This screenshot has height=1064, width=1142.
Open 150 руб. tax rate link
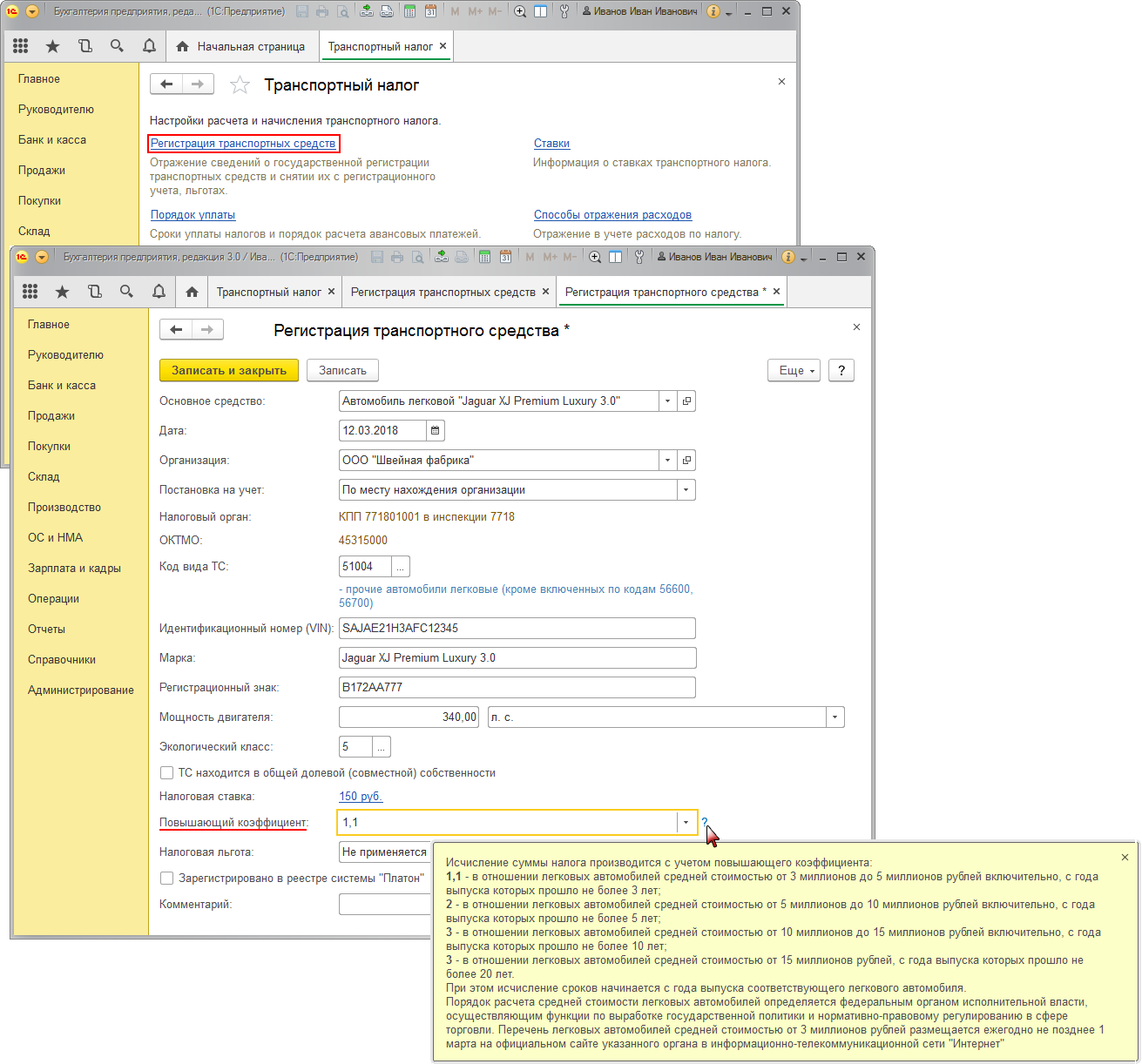point(361,796)
